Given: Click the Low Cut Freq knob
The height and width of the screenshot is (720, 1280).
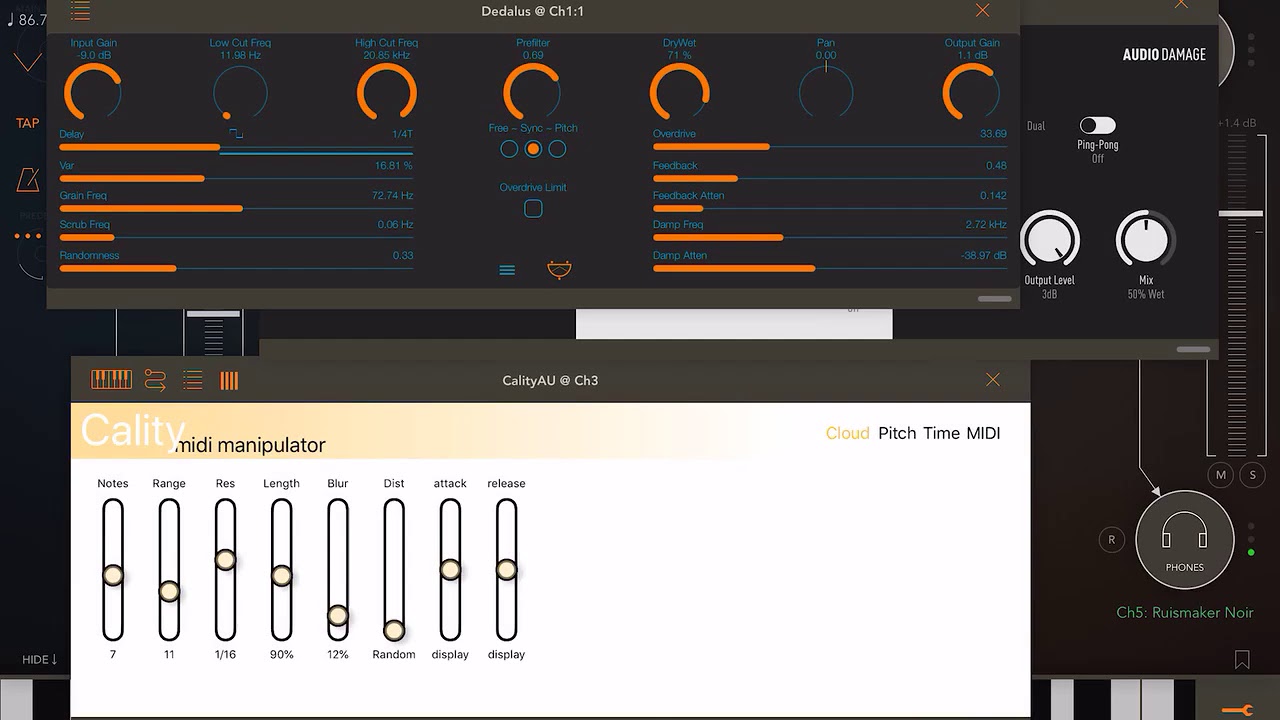Looking at the screenshot, I should tap(240, 92).
